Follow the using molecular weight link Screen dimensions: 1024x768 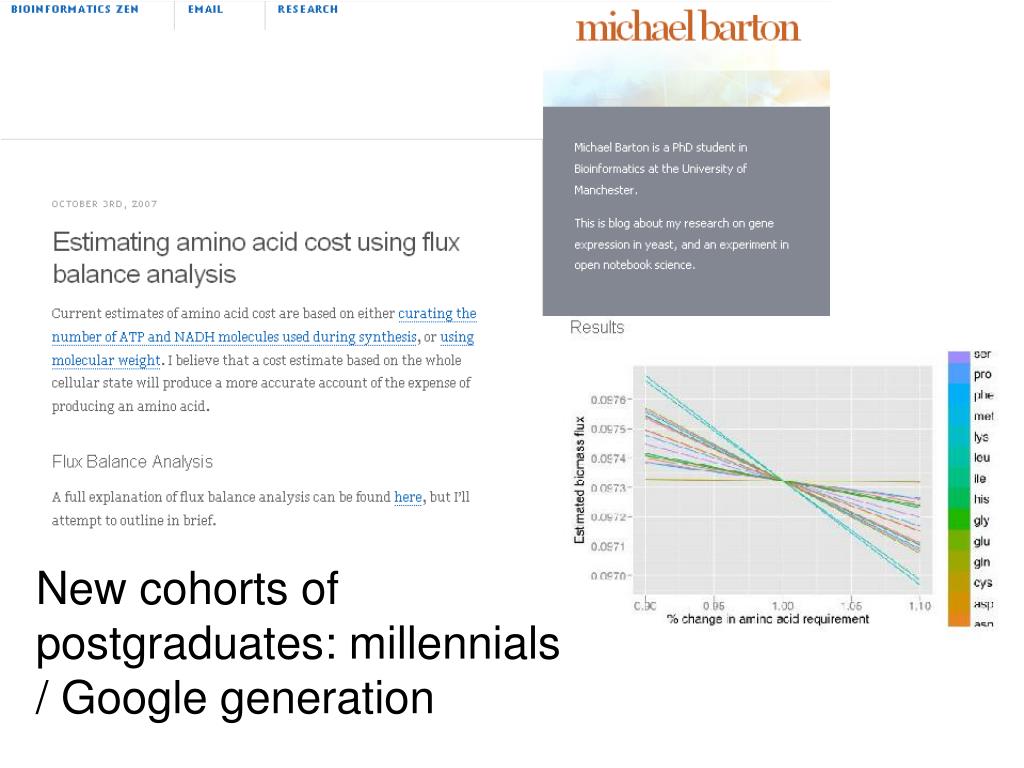[x=263, y=349]
